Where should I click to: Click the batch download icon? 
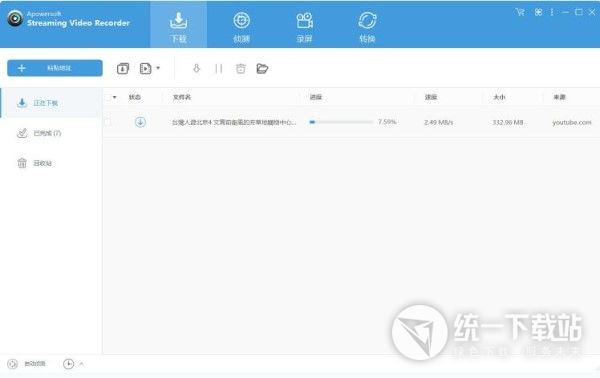(x=123, y=68)
